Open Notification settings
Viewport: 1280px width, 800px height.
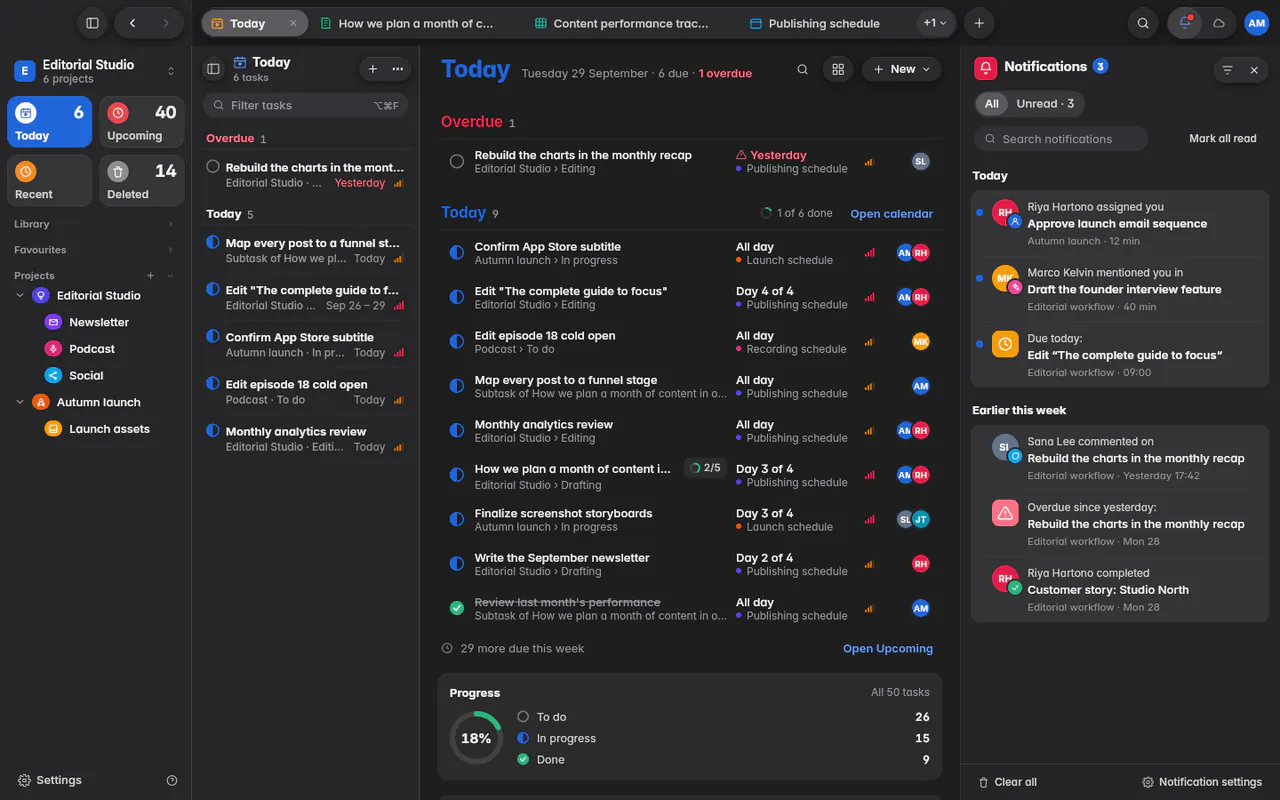tap(1202, 782)
